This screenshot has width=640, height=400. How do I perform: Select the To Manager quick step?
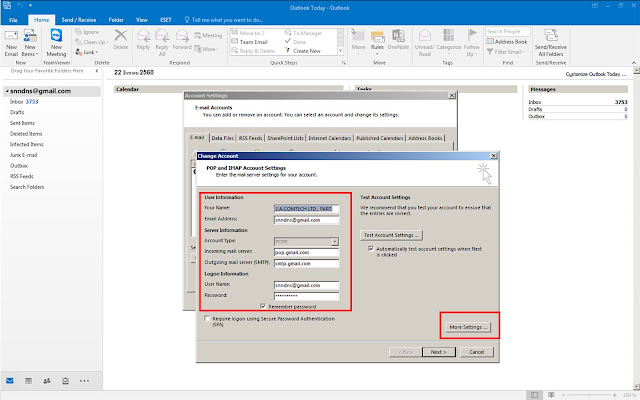(x=303, y=33)
